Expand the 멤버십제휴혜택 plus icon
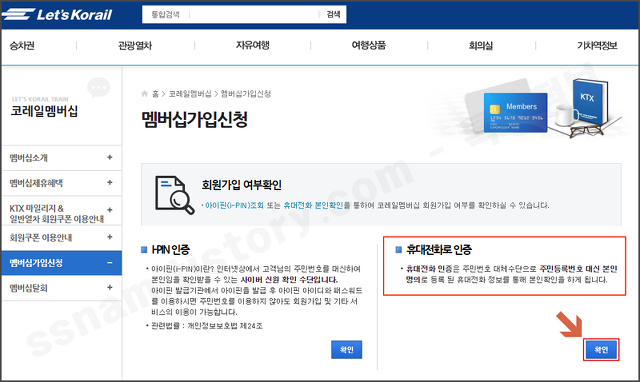 109,182
